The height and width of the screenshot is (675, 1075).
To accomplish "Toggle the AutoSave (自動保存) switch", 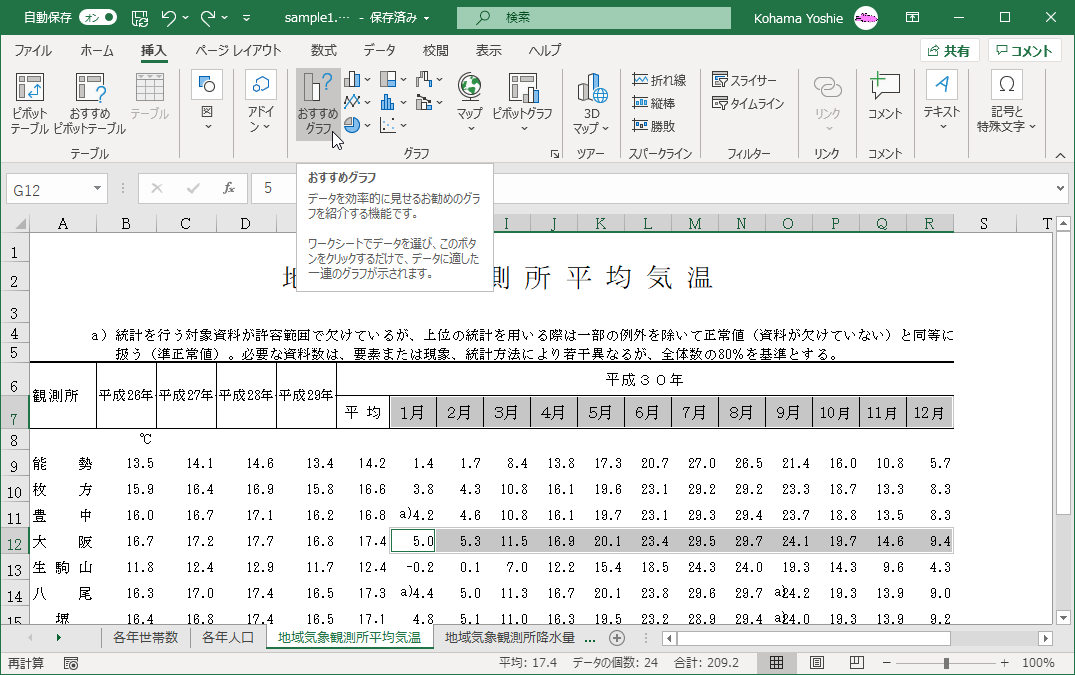I will (x=97, y=17).
